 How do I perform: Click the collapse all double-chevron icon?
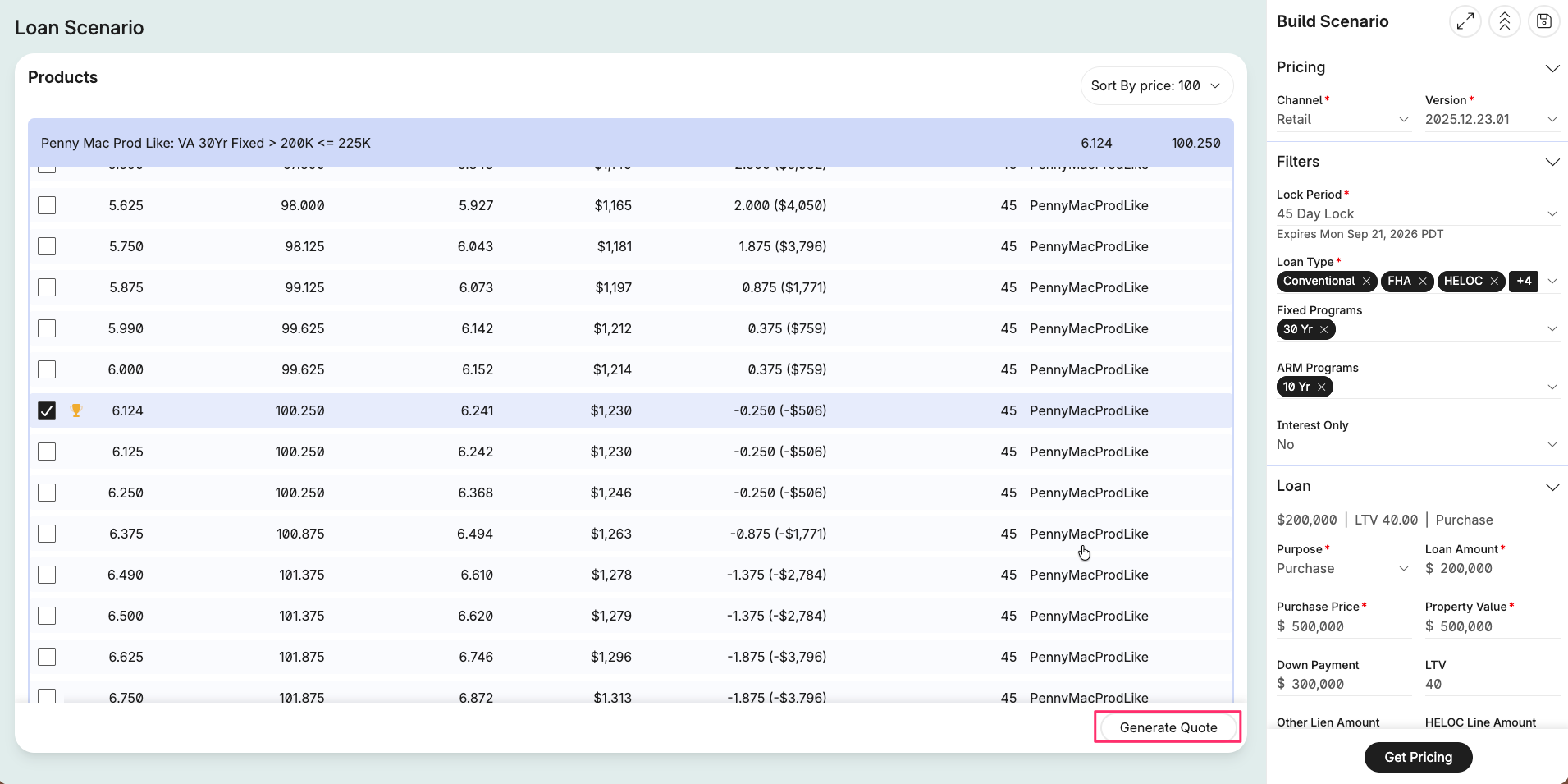[1505, 22]
